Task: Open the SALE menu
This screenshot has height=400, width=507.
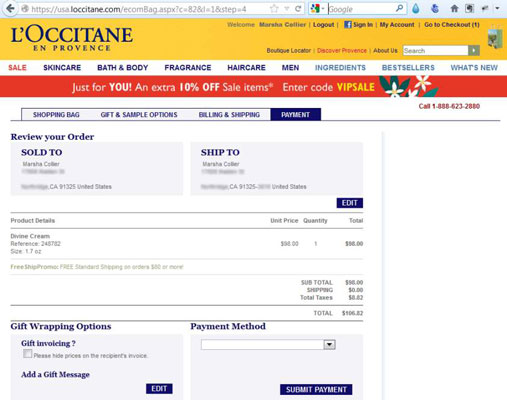Action: 17,68
